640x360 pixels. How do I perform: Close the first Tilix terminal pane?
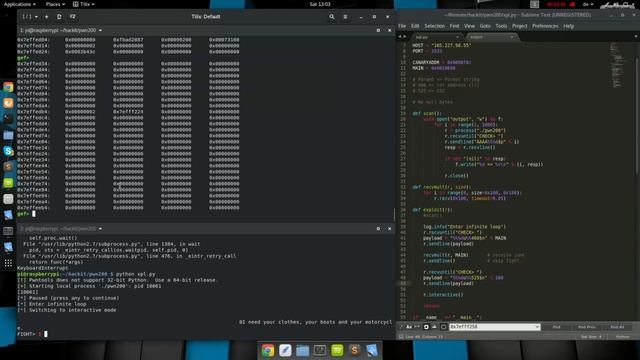coord(389,30)
